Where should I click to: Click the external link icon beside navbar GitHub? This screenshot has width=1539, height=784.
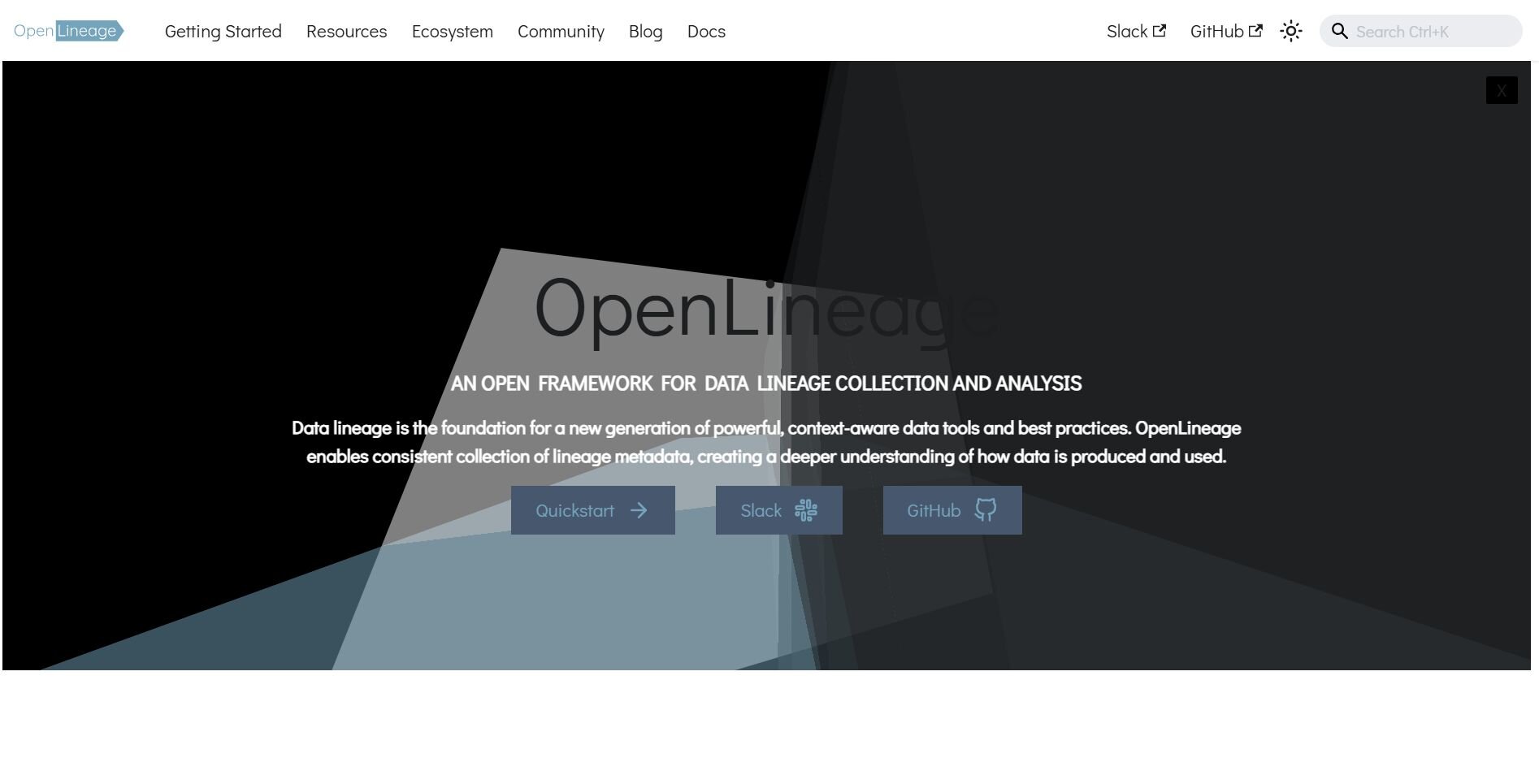click(1255, 31)
